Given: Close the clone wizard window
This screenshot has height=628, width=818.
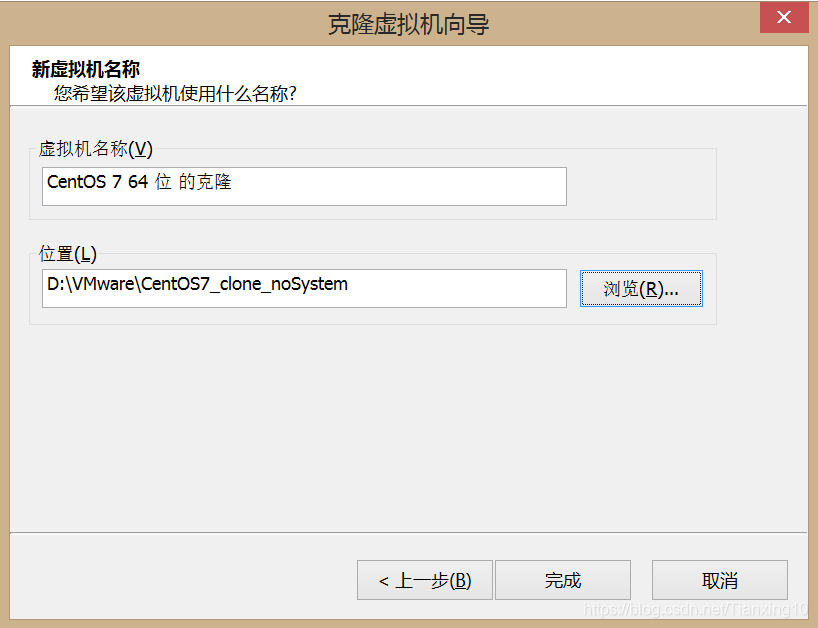Looking at the screenshot, I should [784, 17].
